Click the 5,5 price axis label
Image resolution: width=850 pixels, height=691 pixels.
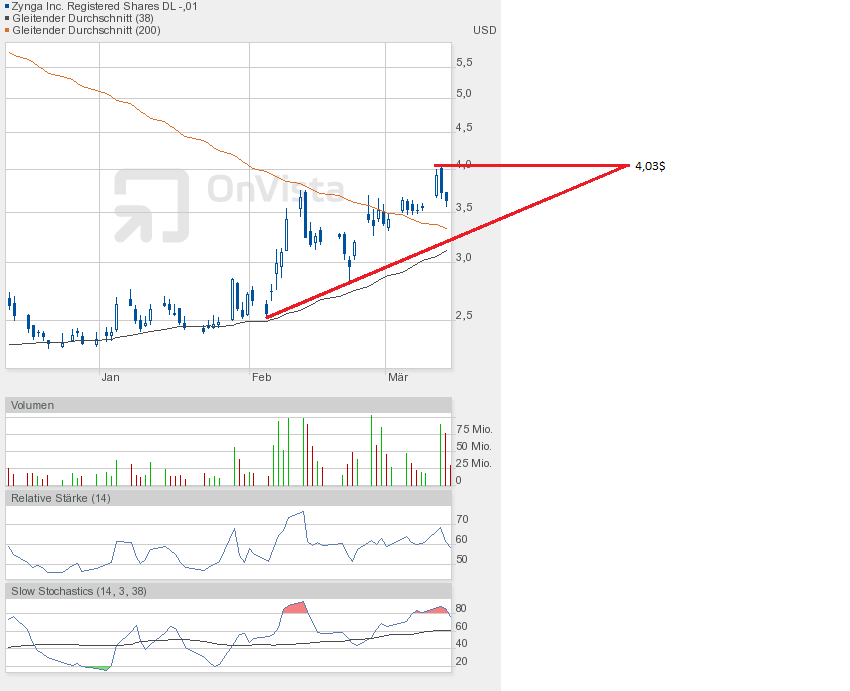tap(464, 62)
